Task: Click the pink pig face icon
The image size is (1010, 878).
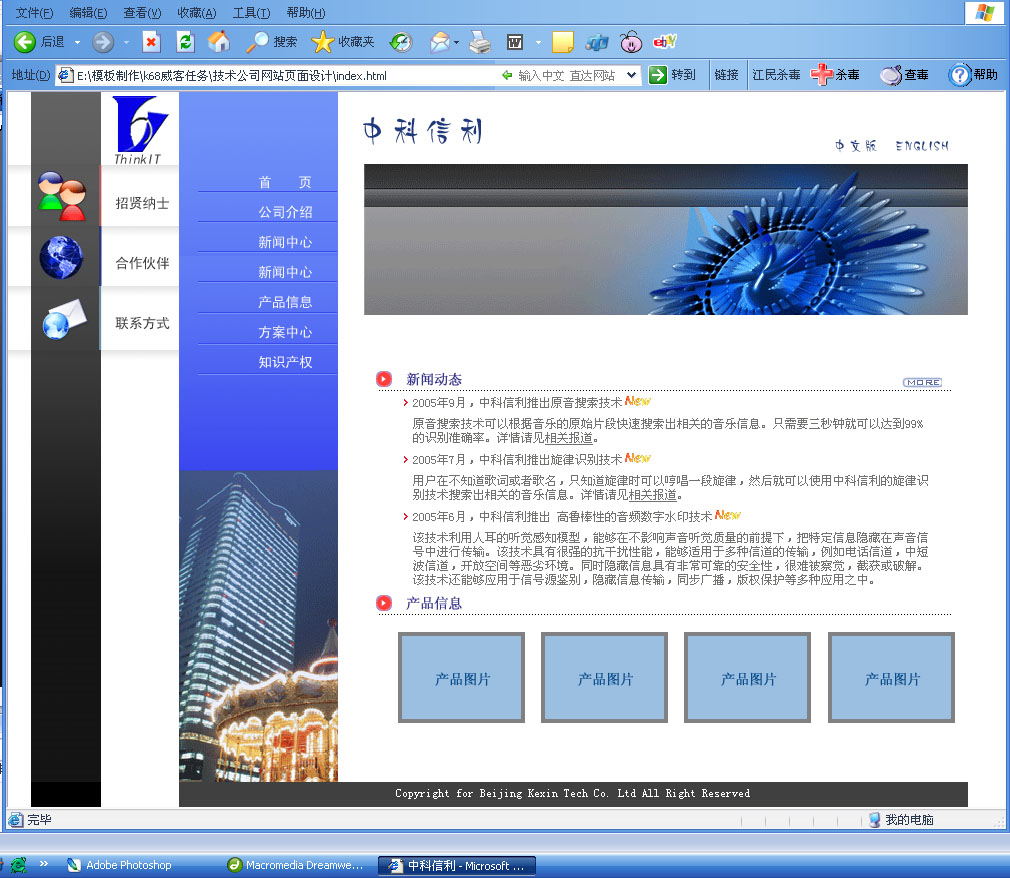Action: click(631, 43)
